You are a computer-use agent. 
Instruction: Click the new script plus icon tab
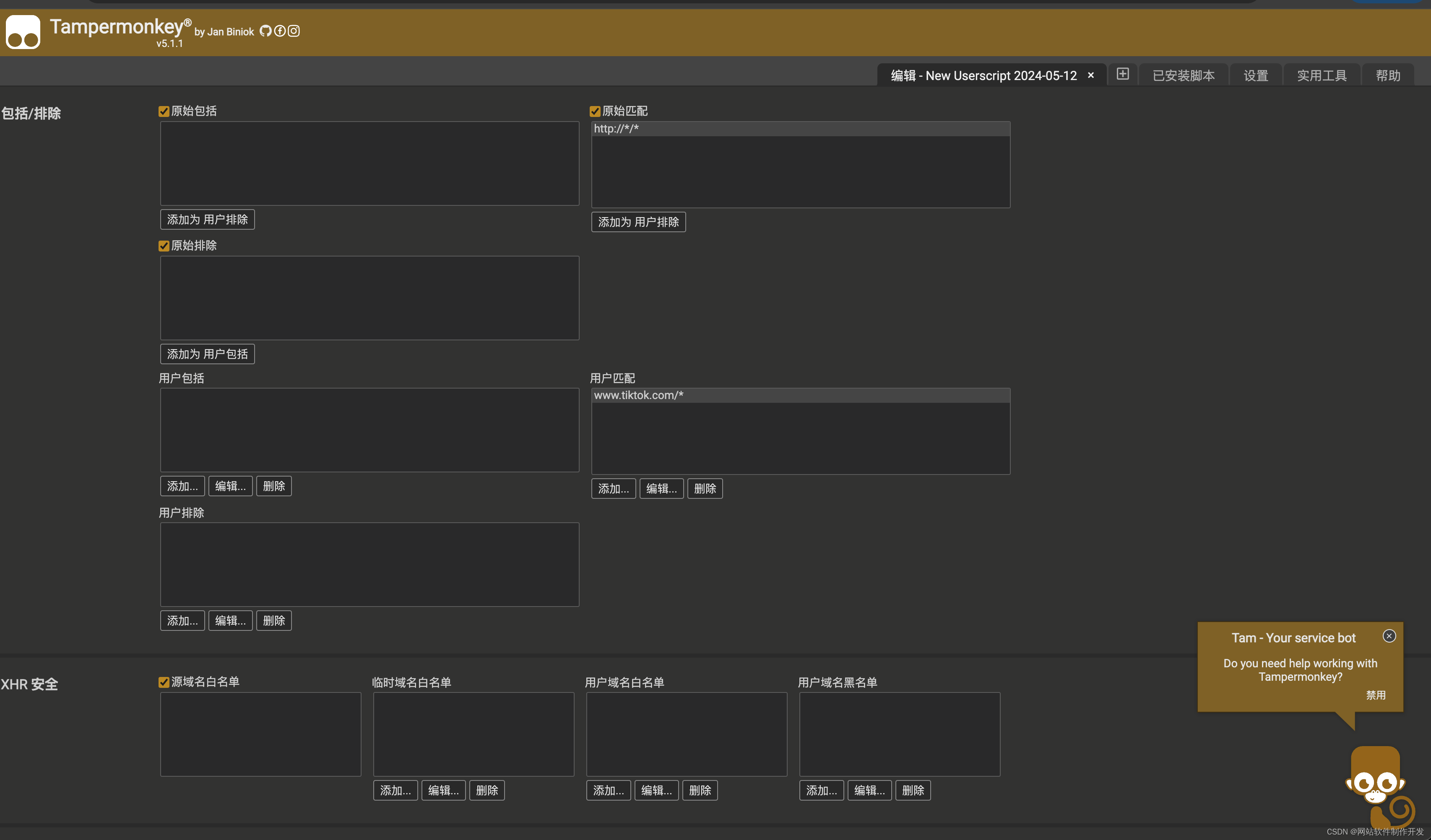pyautogui.click(x=1123, y=74)
